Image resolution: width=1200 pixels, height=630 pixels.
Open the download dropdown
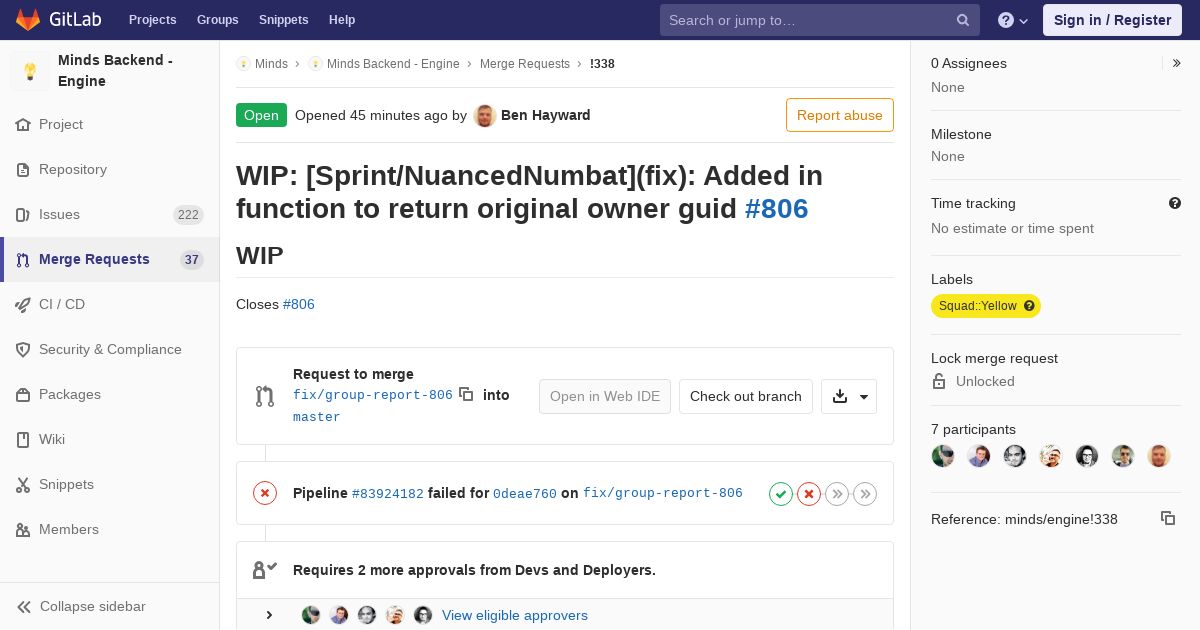849,396
